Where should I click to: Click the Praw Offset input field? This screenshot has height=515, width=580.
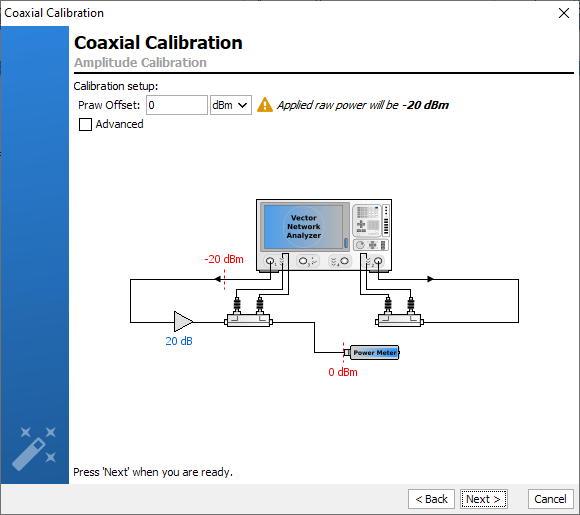click(177, 105)
